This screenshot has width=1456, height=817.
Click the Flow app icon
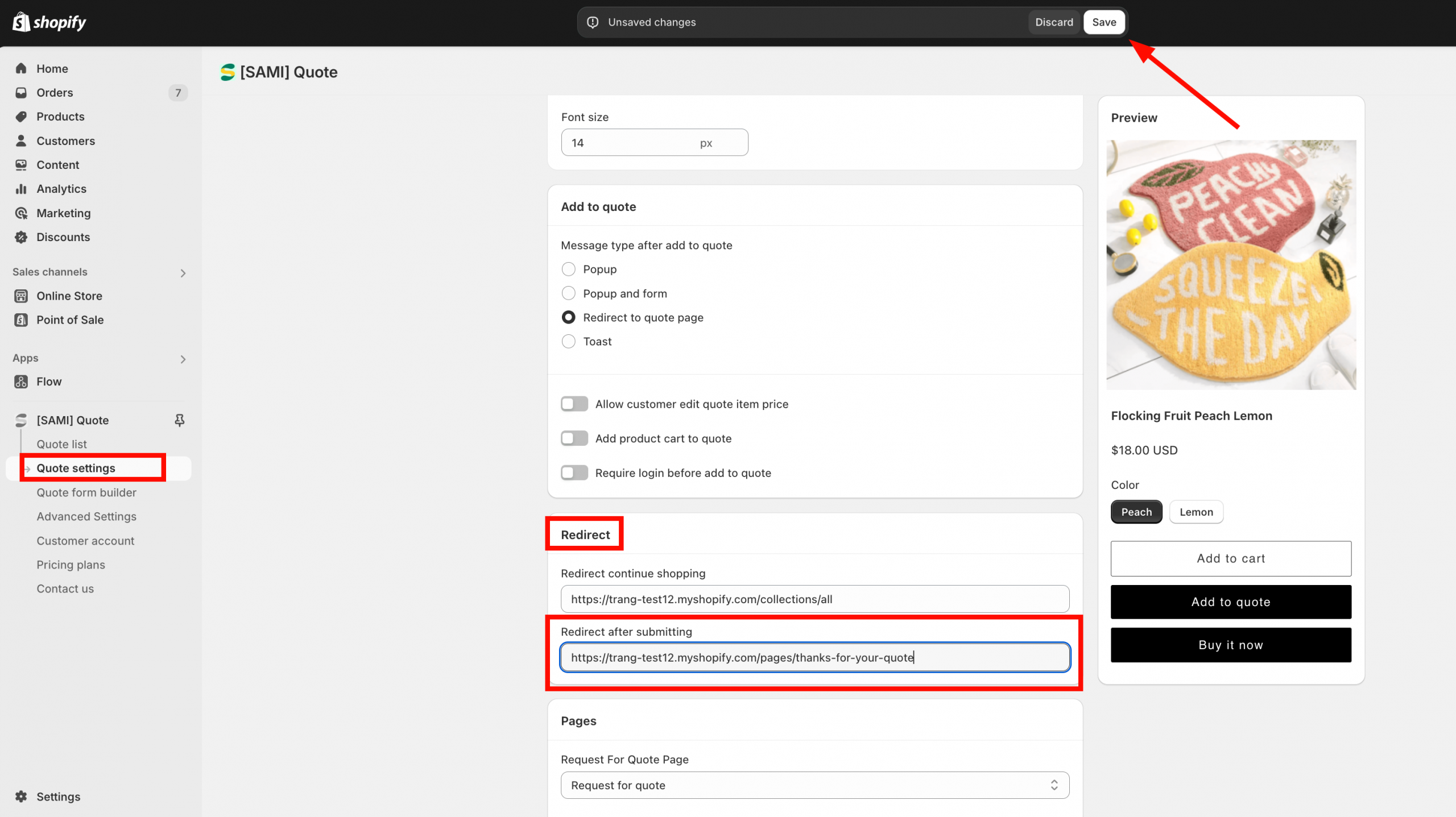[21, 381]
